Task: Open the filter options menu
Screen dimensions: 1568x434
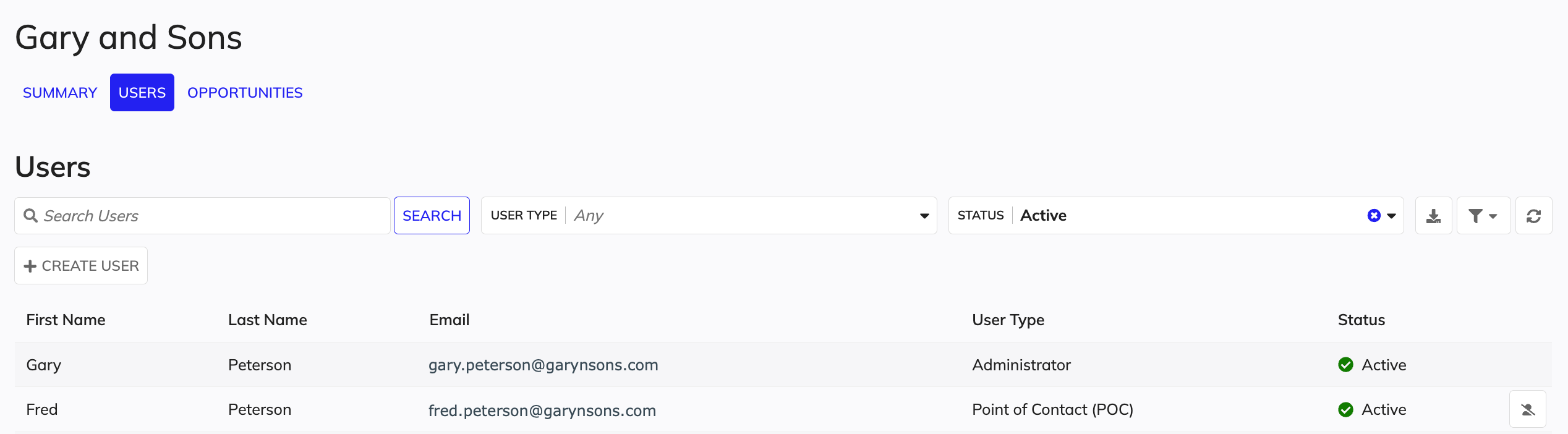Action: (1483, 216)
